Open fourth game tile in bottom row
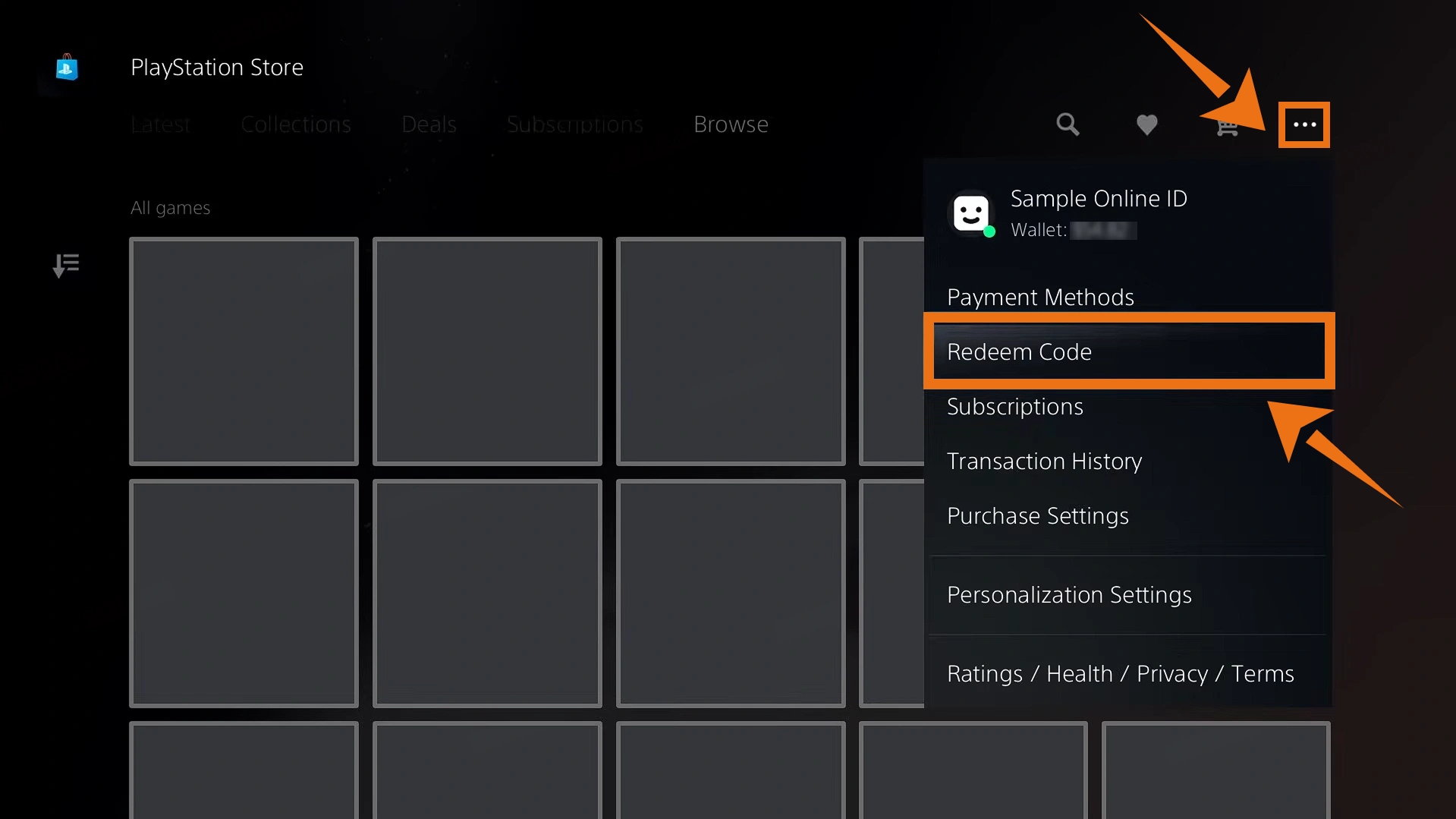Screen dimensions: 1456x819 click(x=973, y=770)
